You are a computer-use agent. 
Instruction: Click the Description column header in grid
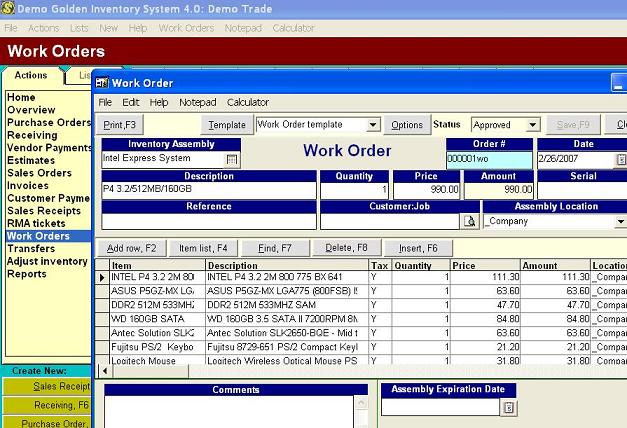point(287,265)
